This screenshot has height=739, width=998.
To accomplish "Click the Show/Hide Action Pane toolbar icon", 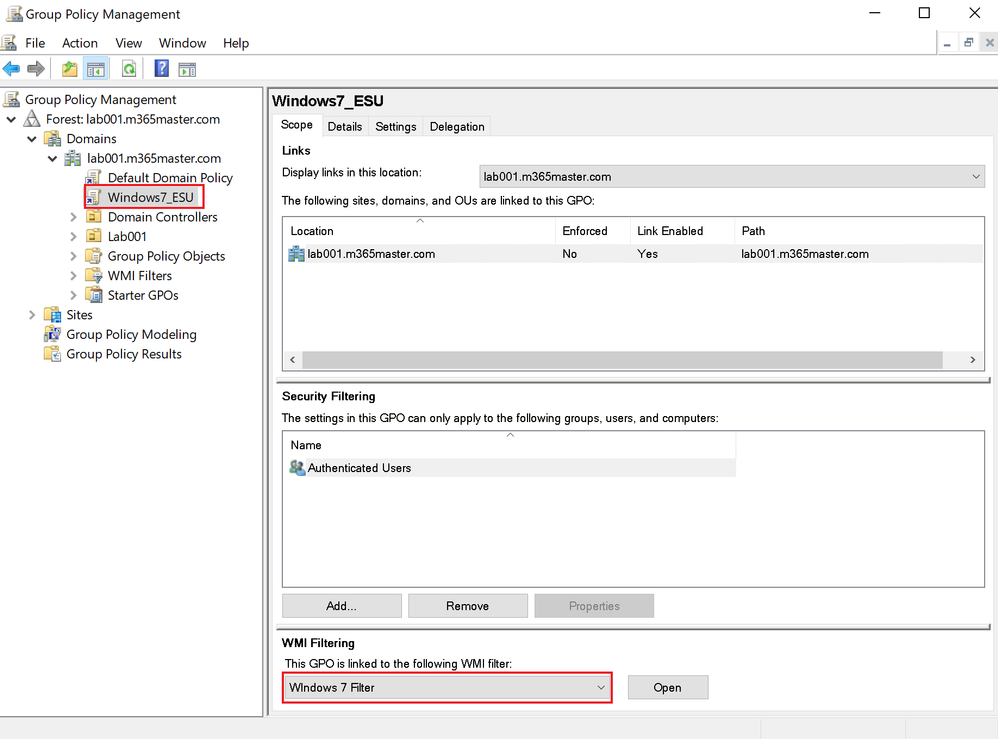I will (x=187, y=68).
